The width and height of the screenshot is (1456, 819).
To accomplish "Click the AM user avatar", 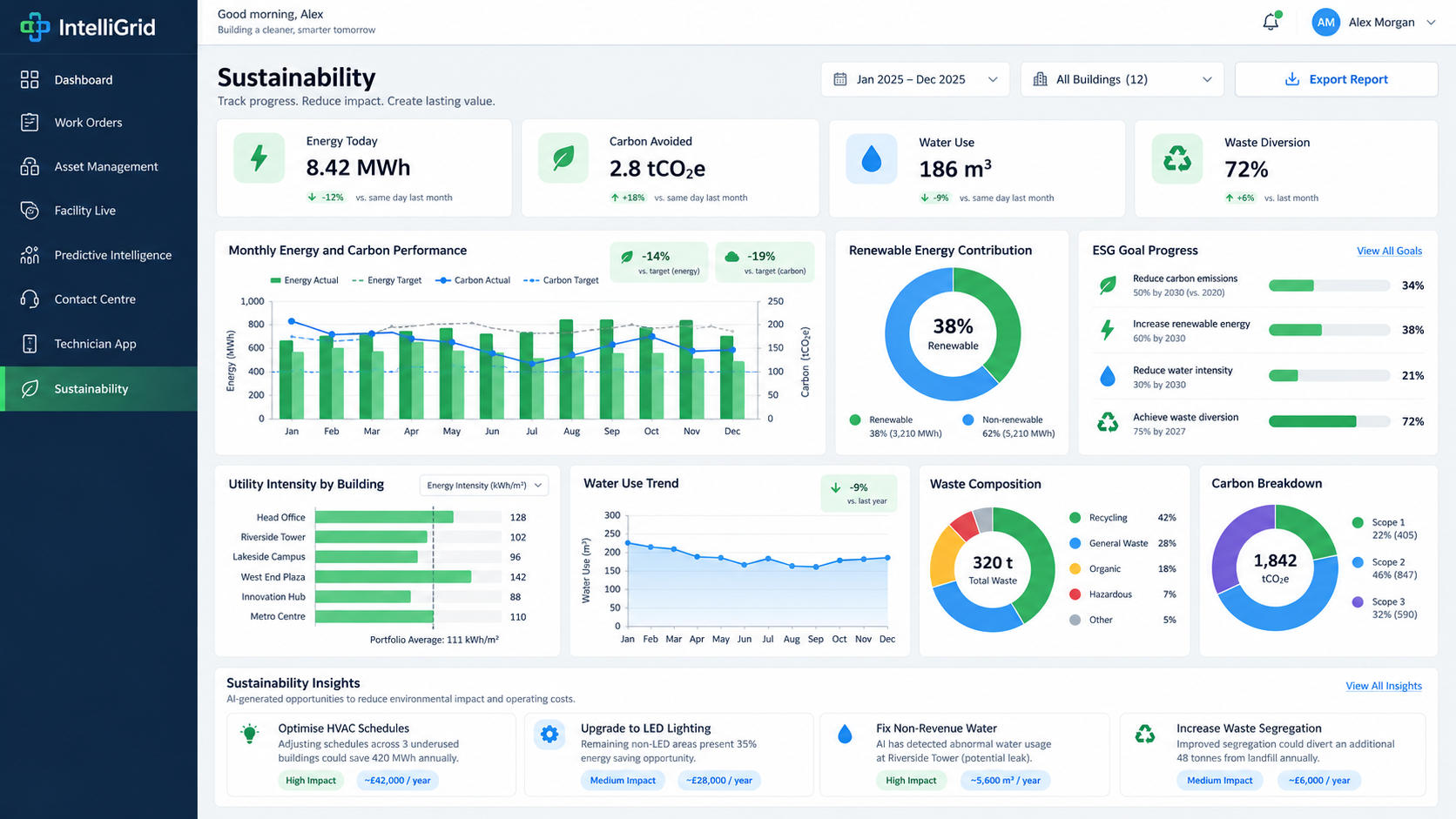I will point(1325,23).
